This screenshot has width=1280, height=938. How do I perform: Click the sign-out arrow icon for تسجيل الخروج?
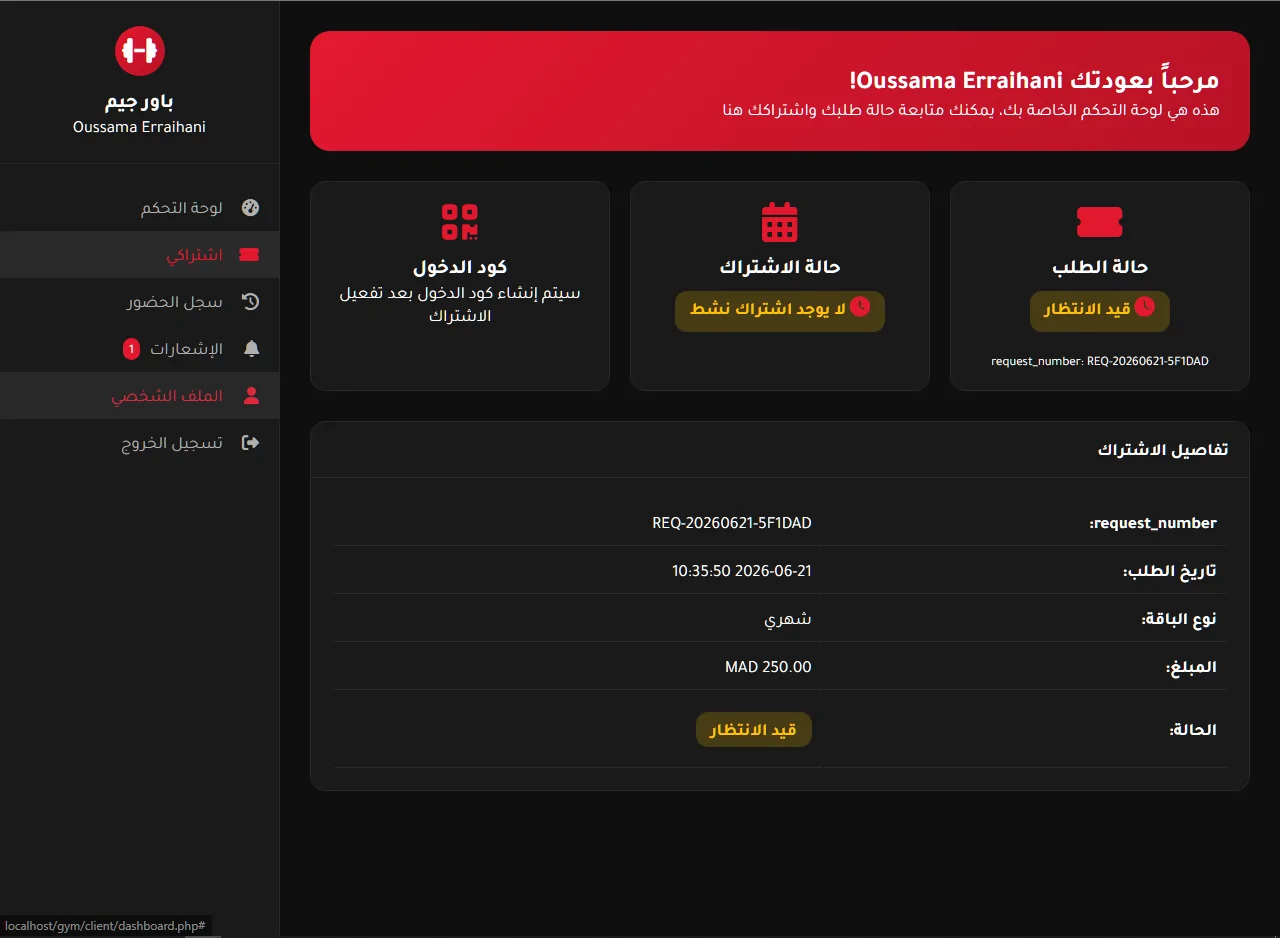tap(251, 442)
